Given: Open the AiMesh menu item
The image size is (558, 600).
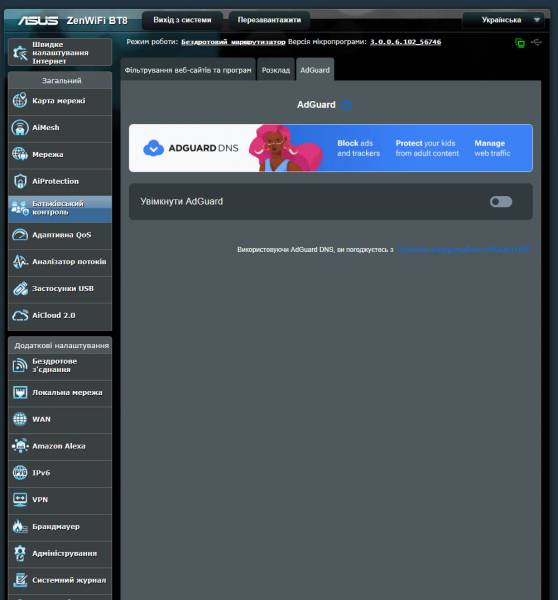Looking at the screenshot, I should tap(60, 127).
